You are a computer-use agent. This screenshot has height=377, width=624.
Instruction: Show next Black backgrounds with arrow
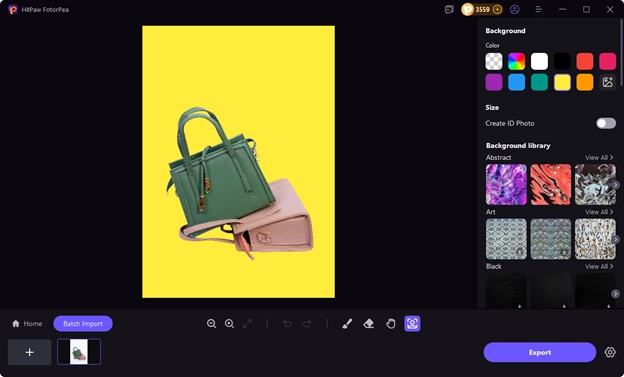[615, 294]
